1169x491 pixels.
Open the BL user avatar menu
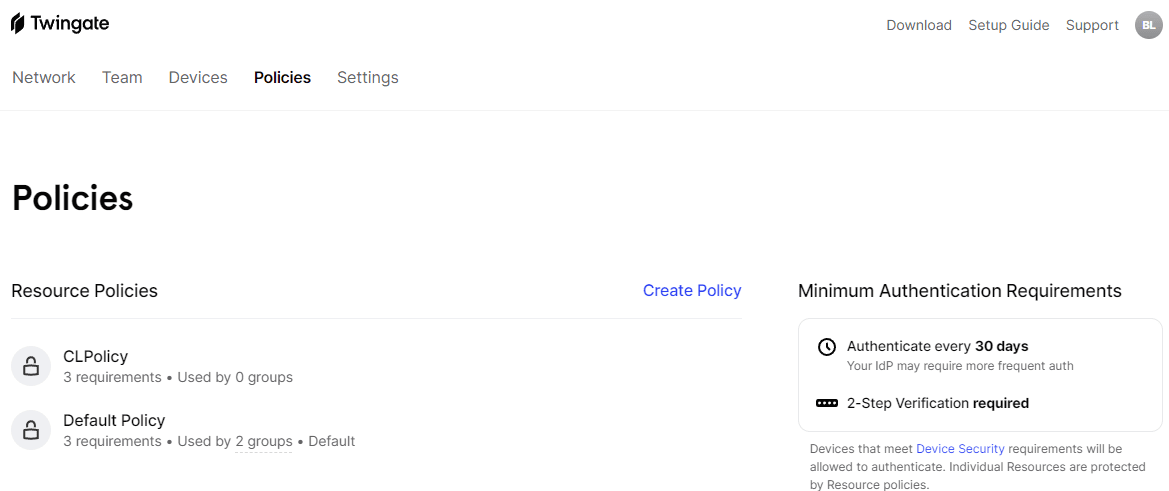coord(1148,25)
